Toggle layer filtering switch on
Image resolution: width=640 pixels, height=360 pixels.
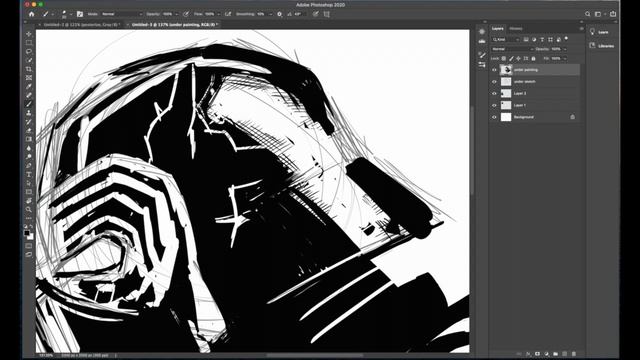click(x=567, y=39)
